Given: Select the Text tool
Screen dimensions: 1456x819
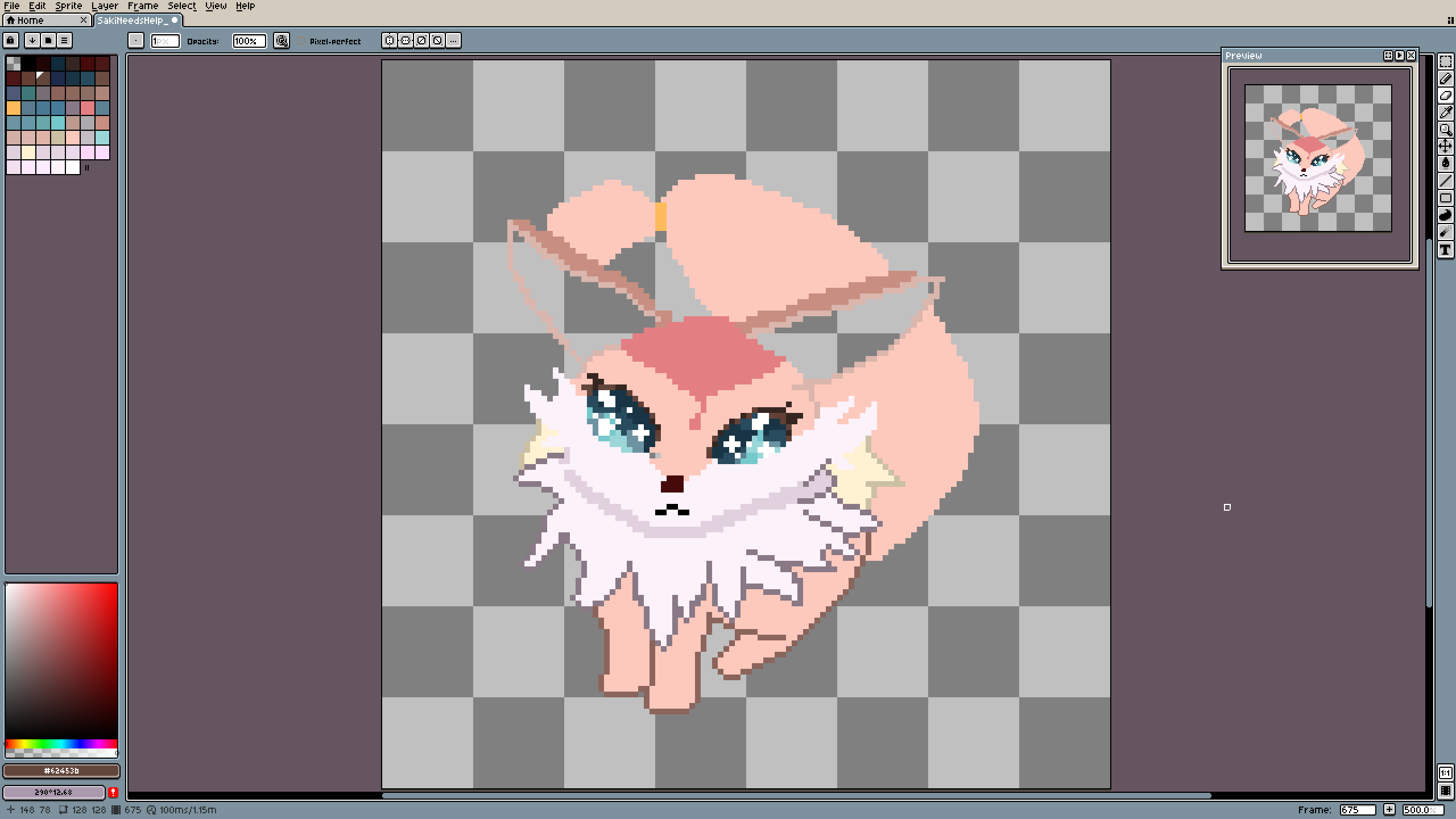Looking at the screenshot, I should tap(1445, 249).
